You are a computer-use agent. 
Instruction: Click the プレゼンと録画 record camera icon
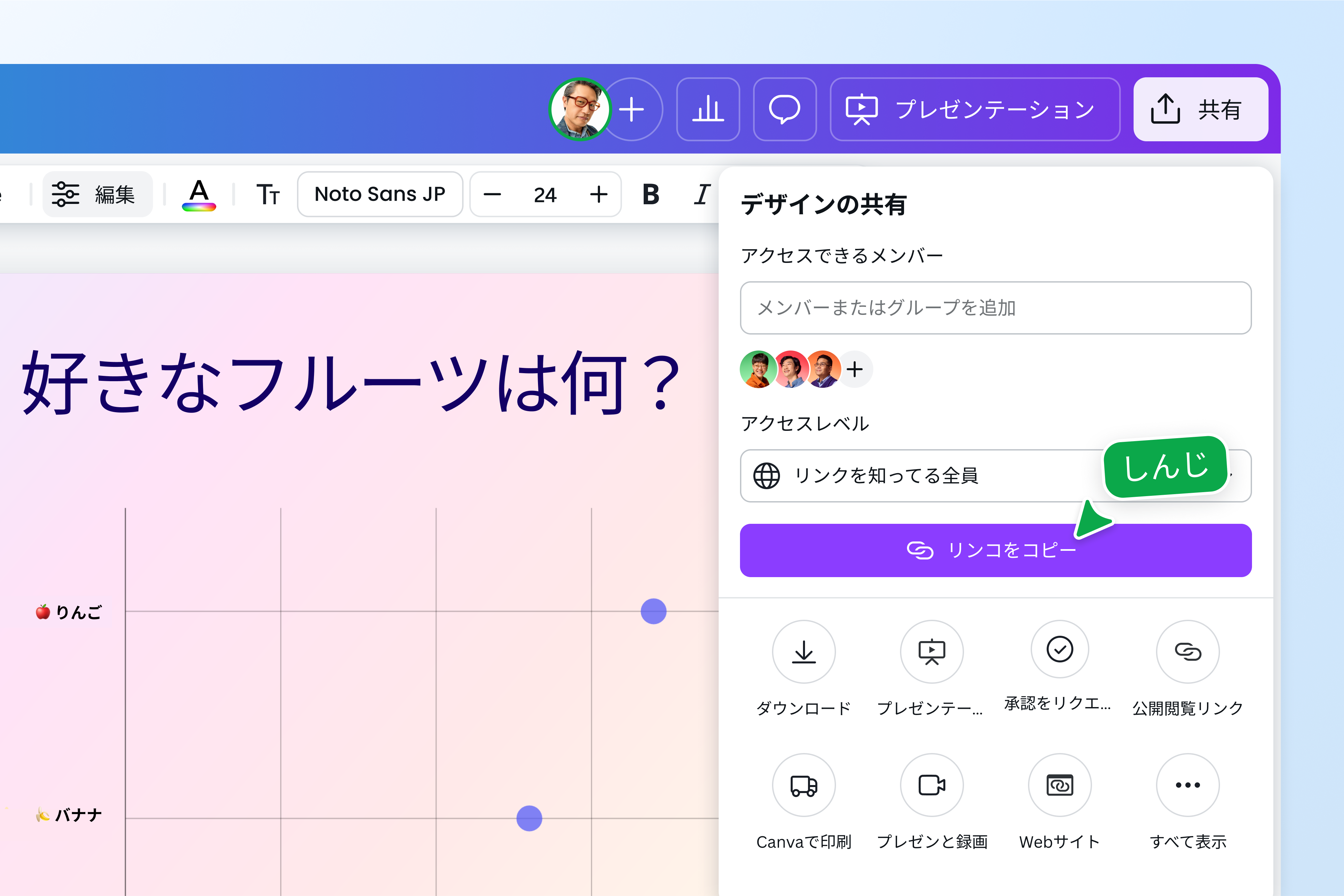[x=932, y=785]
